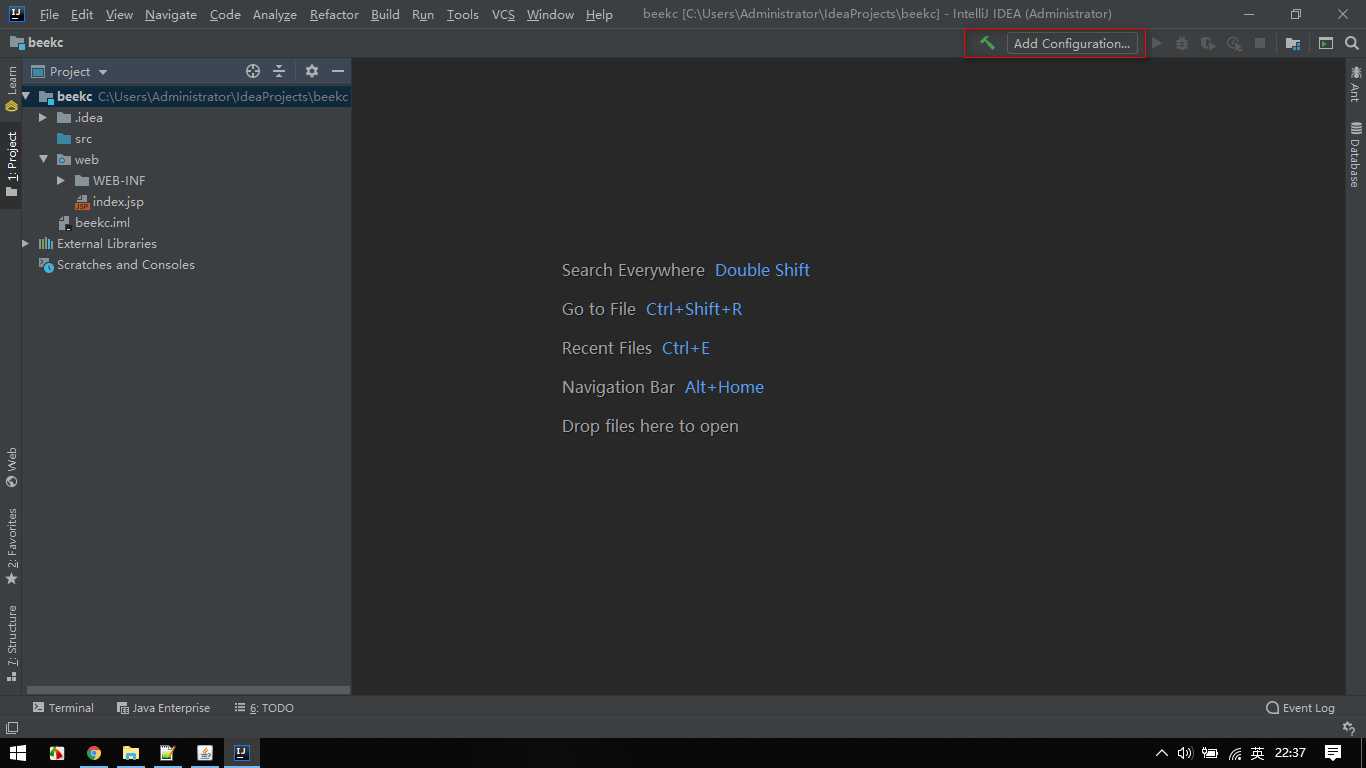The height and width of the screenshot is (768, 1366).
Task: Open the Windows notification center icon
Action: tap(1332, 753)
